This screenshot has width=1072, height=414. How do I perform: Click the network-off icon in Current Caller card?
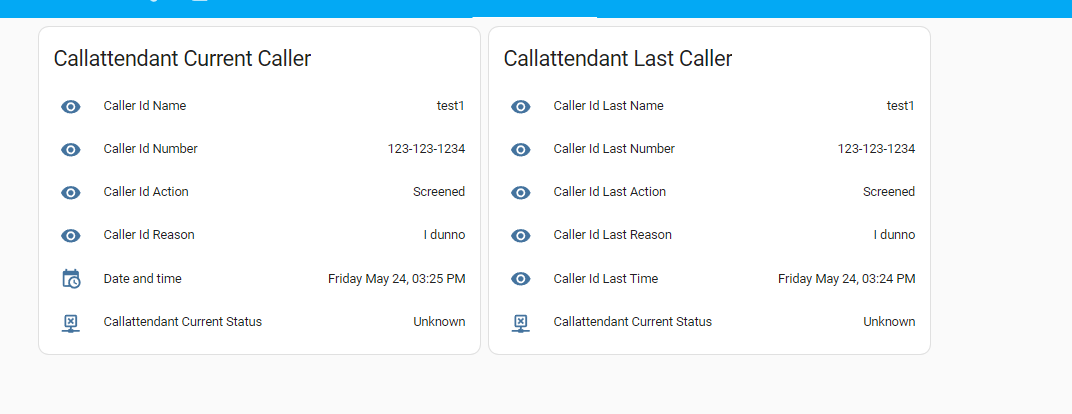(71, 322)
